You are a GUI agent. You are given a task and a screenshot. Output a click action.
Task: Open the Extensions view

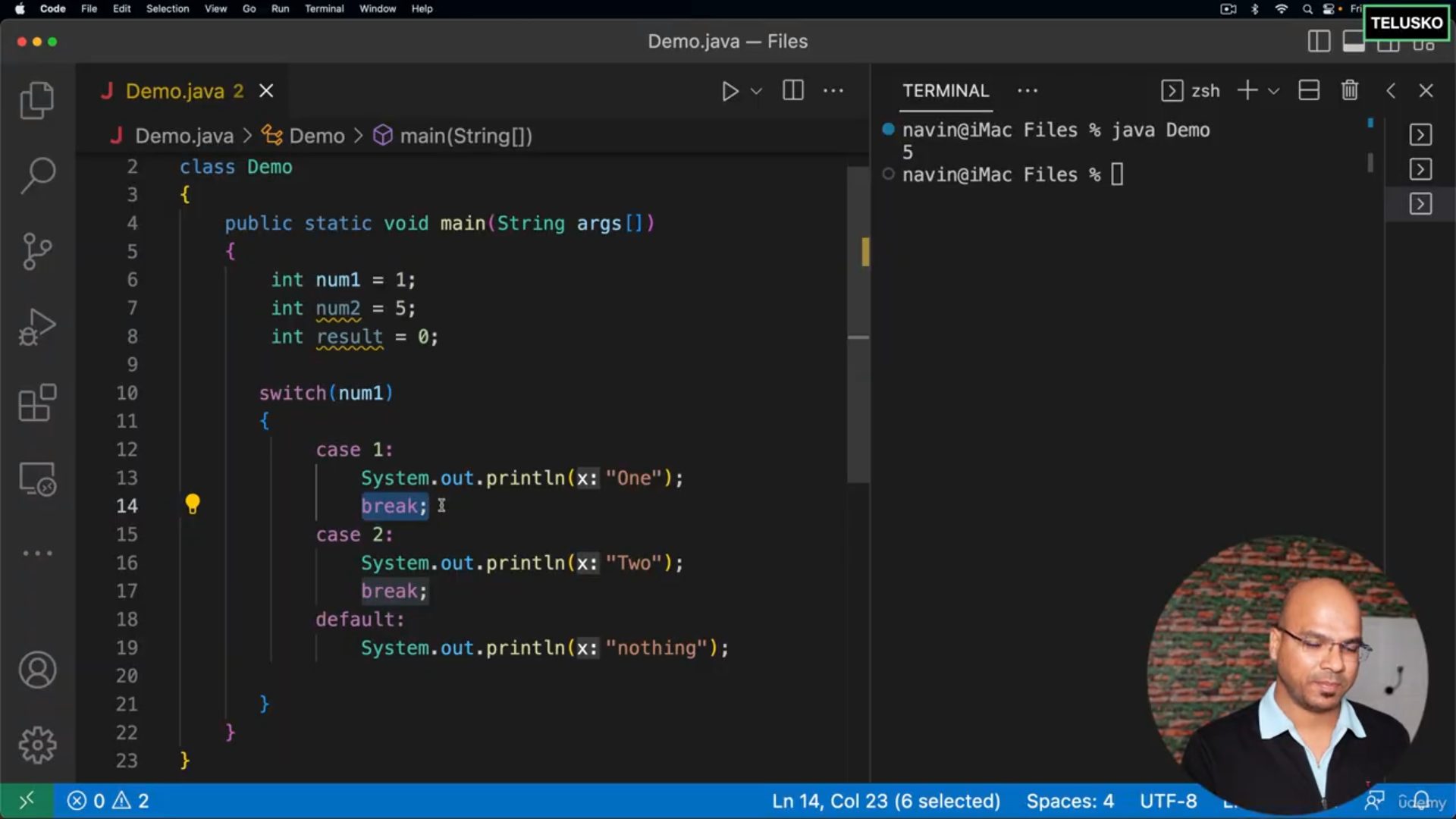tap(36, 403)
